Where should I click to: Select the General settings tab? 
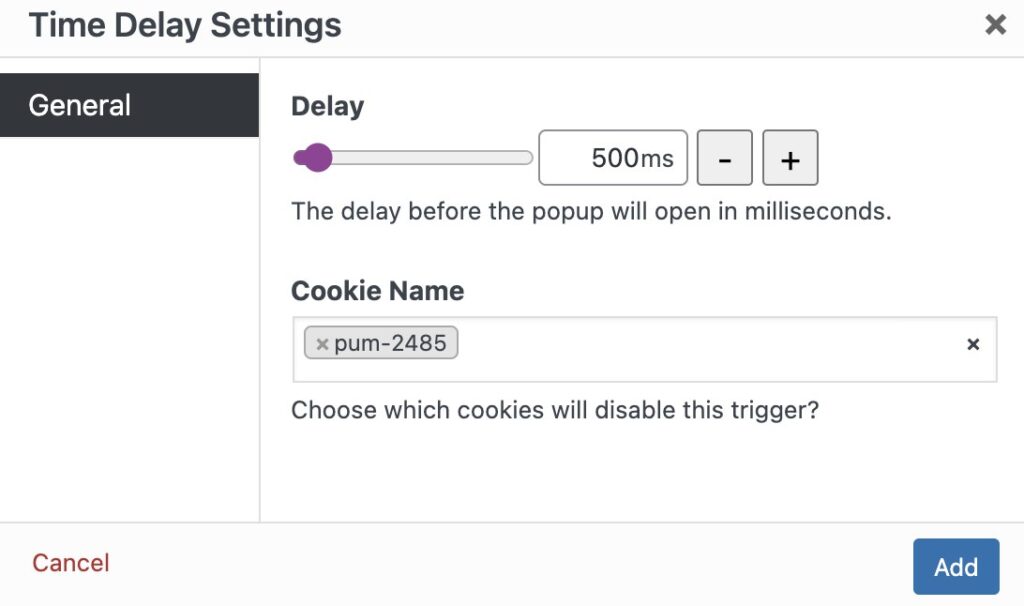click(129, 105)
